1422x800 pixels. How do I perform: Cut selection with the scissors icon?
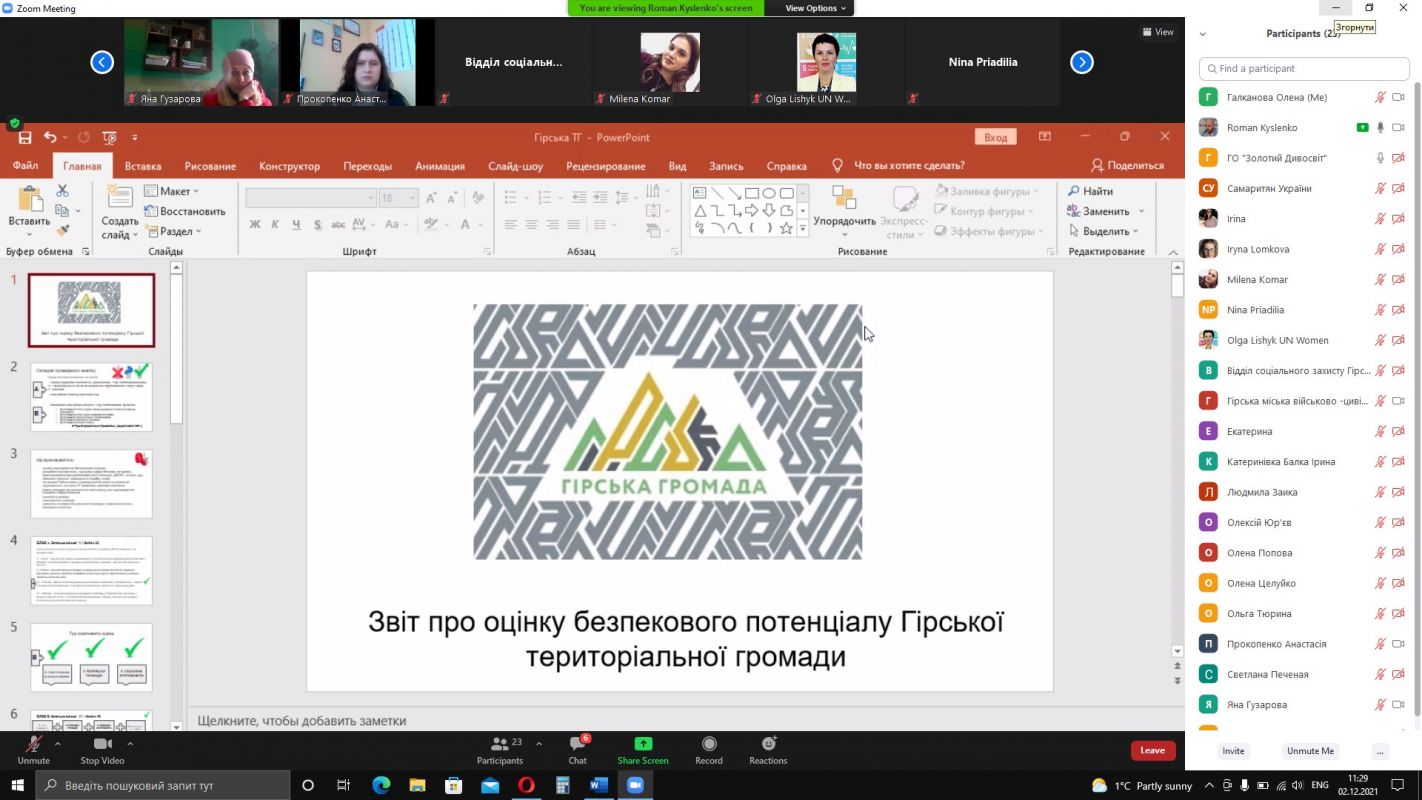(x=62, y=191)
